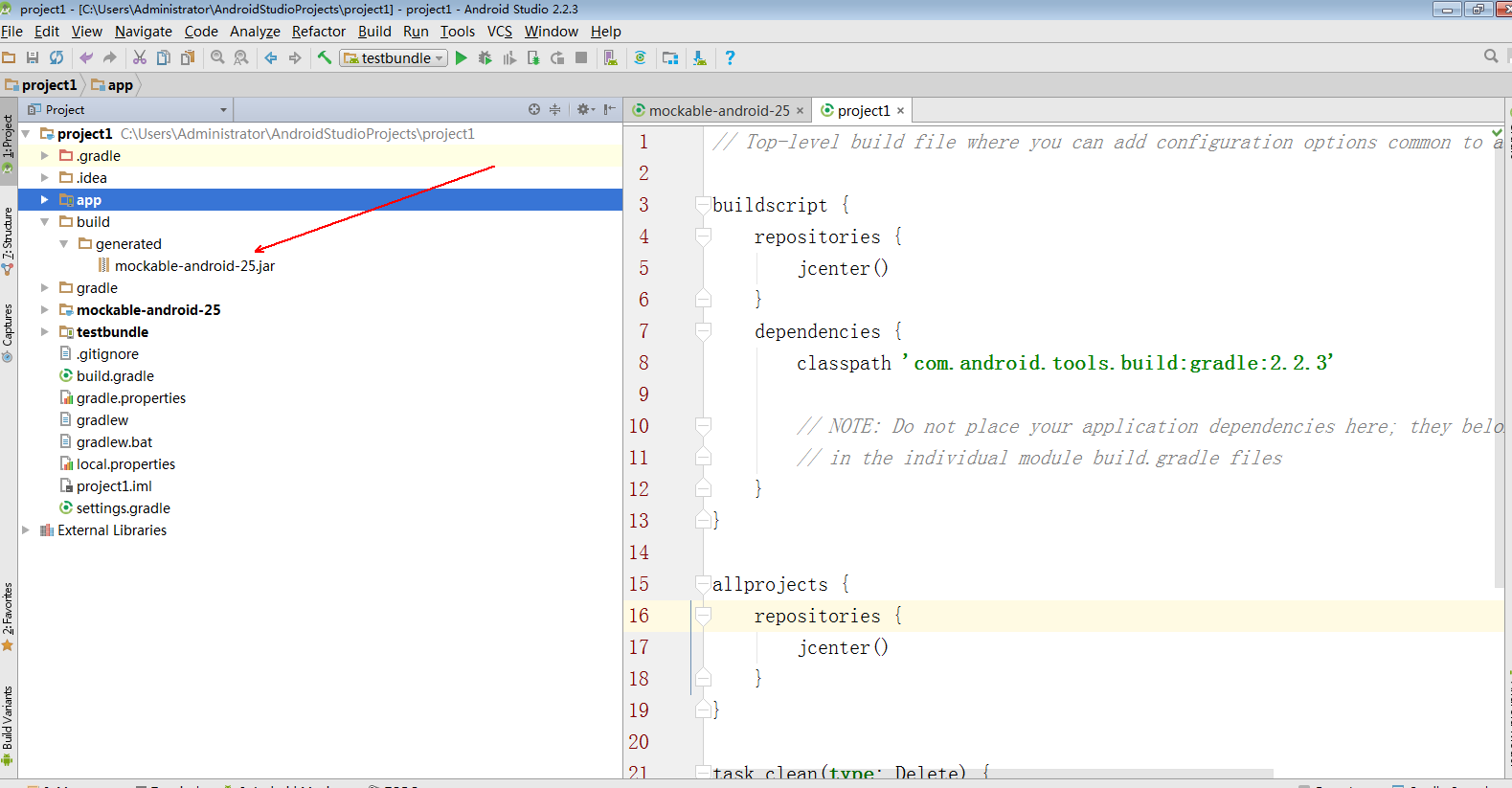
Task: Click the Stop square icon
Action: tap(581, 57)
